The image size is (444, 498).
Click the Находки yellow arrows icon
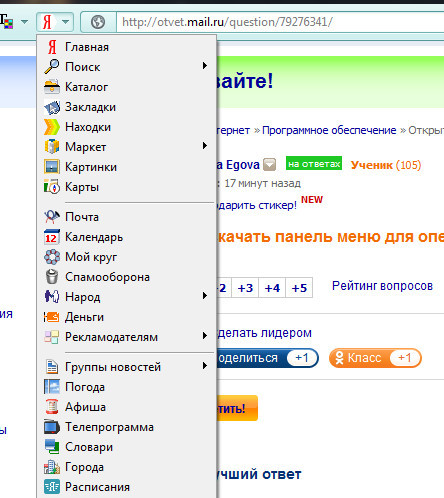52,127
